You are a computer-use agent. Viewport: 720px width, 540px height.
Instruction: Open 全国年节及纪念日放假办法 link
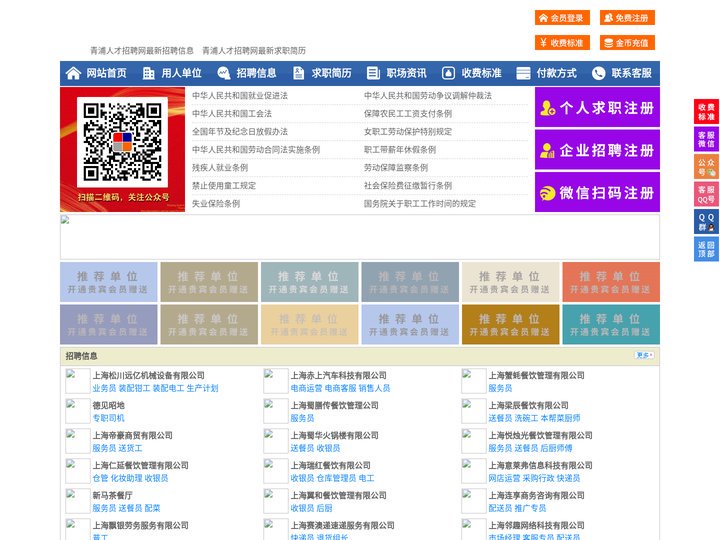coord(240,131)
